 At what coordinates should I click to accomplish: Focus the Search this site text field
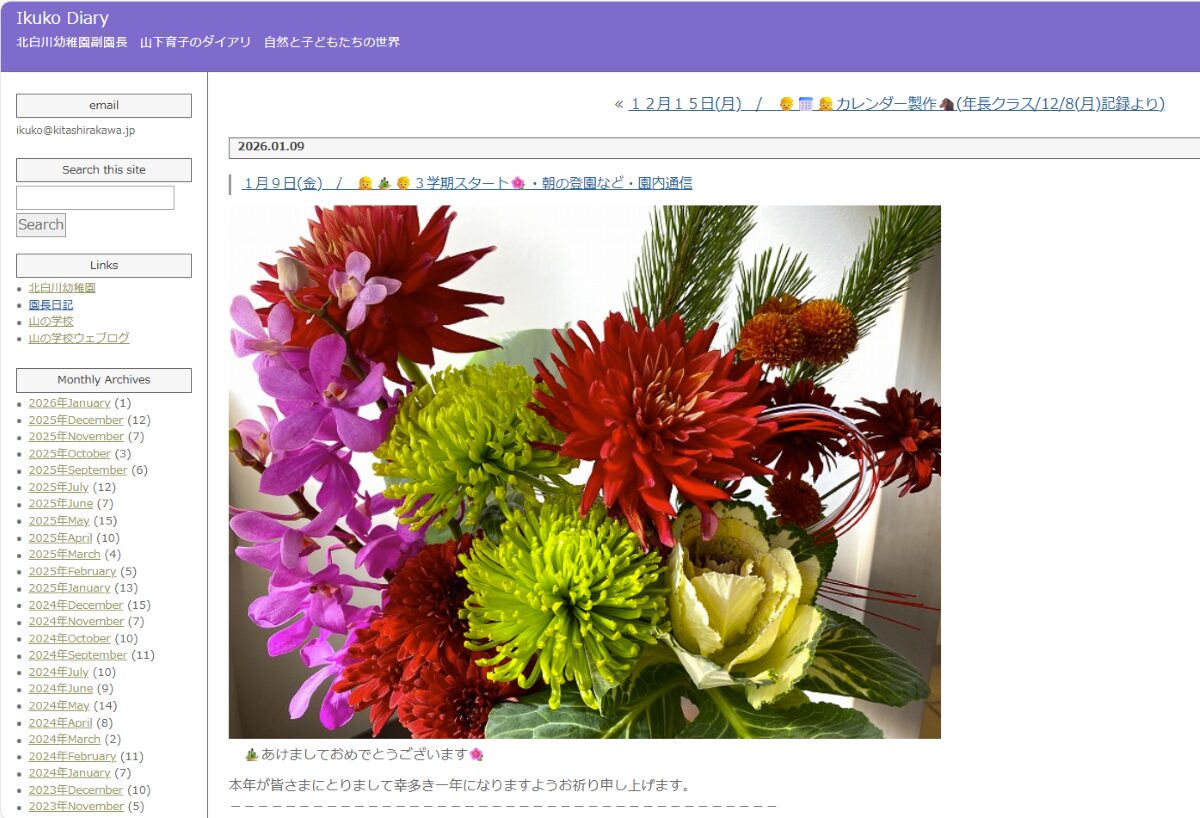[x=95, y=198]
